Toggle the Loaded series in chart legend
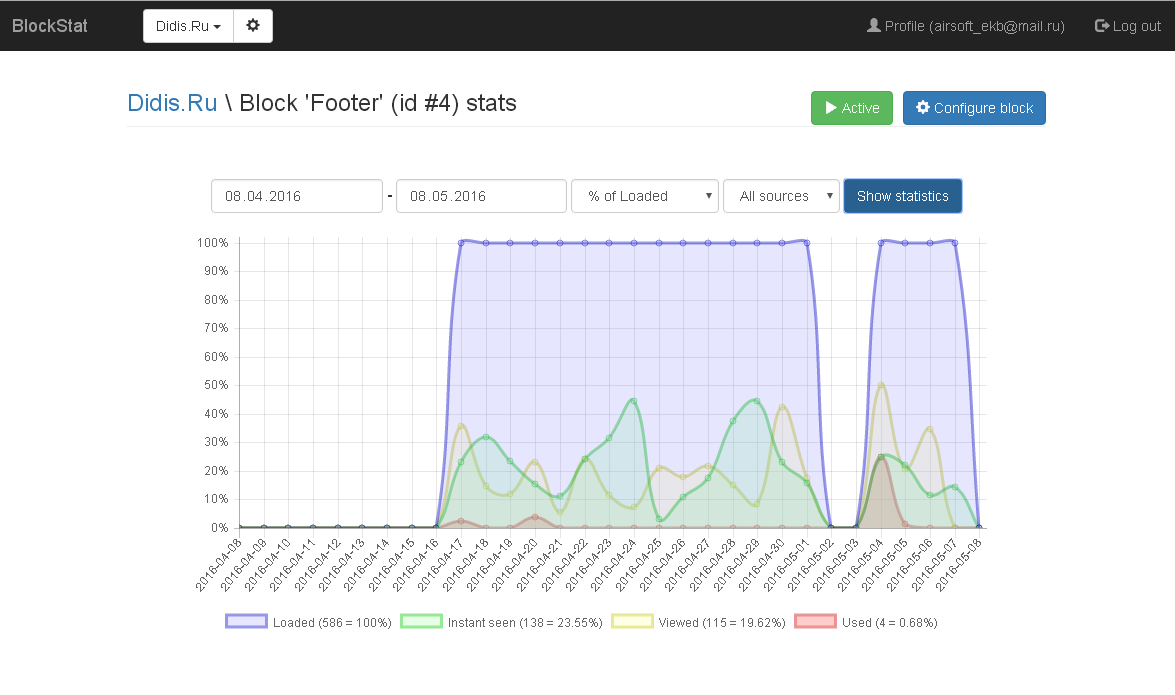This screenshot has height=695, width=1175. pyautogui.click(x=246, y=622)
